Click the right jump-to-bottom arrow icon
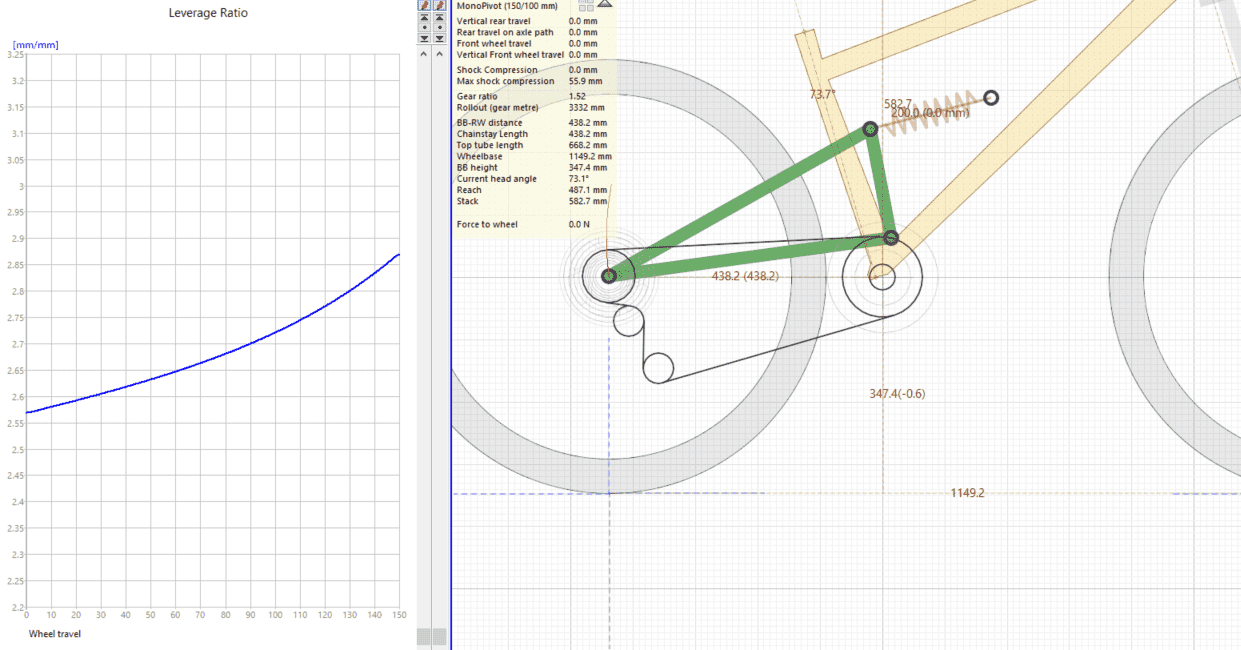 438,38
